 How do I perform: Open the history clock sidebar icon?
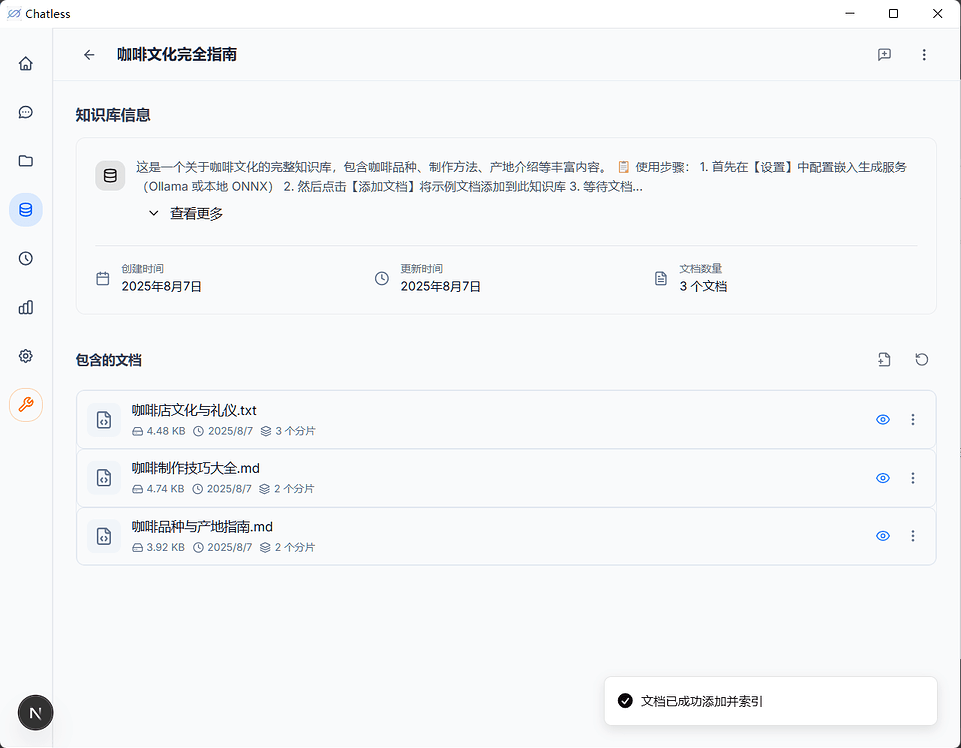[25, 258]
